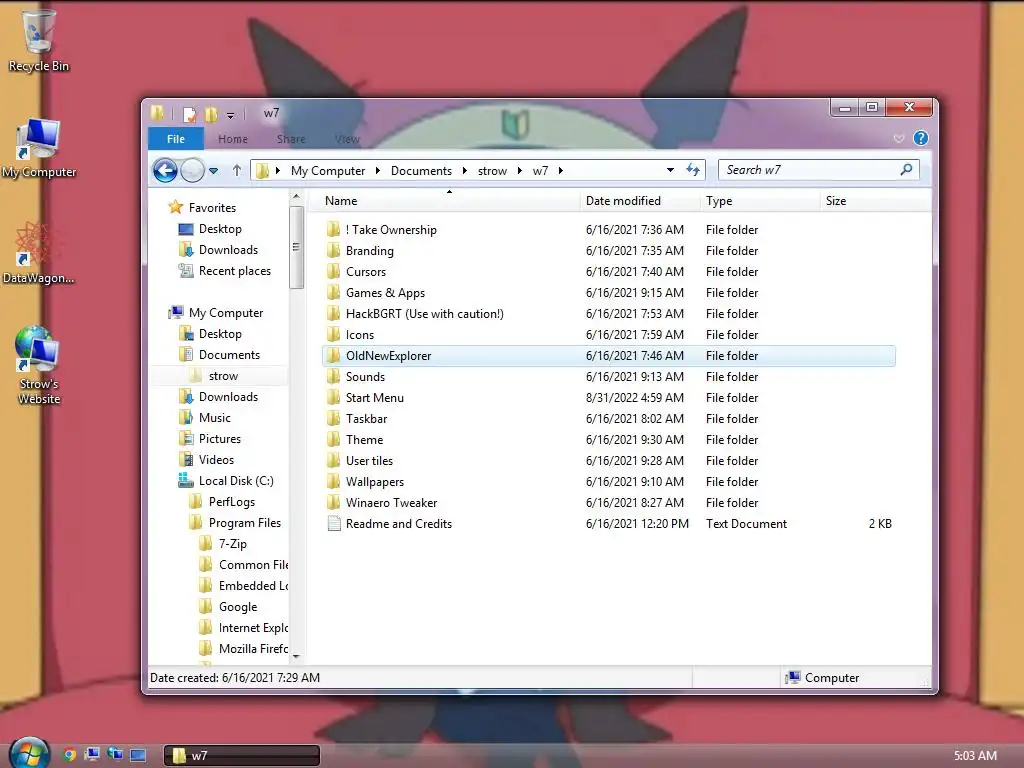Select the Icons folder icon
The width and height of the screenshot is (1024, 768).
tap(333, 334)
